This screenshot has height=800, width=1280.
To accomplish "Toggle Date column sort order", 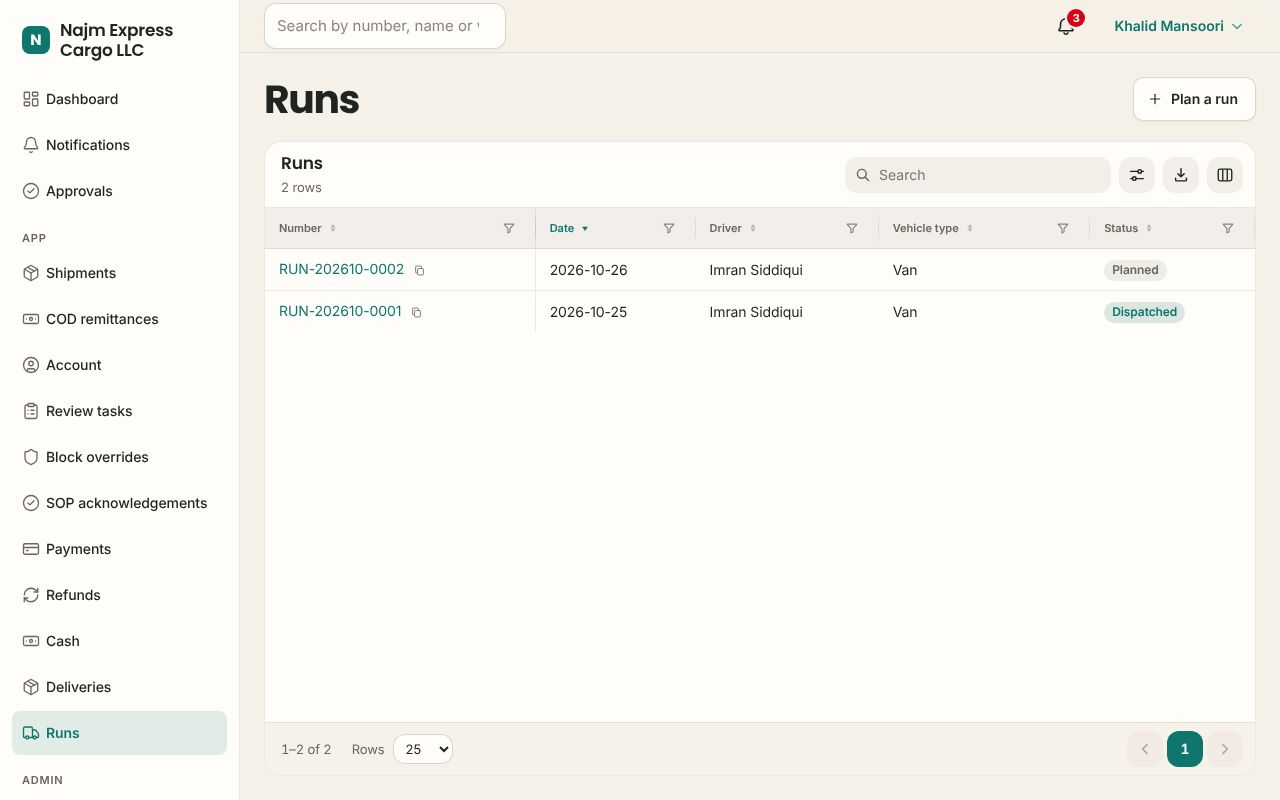I will pyautogui.click(x=569, y=228).
